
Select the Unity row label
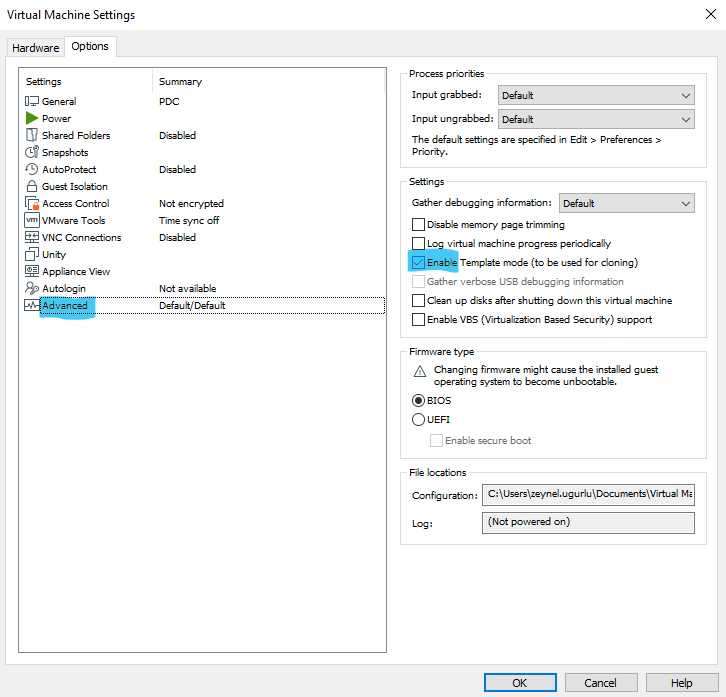(x=54, y=254)
